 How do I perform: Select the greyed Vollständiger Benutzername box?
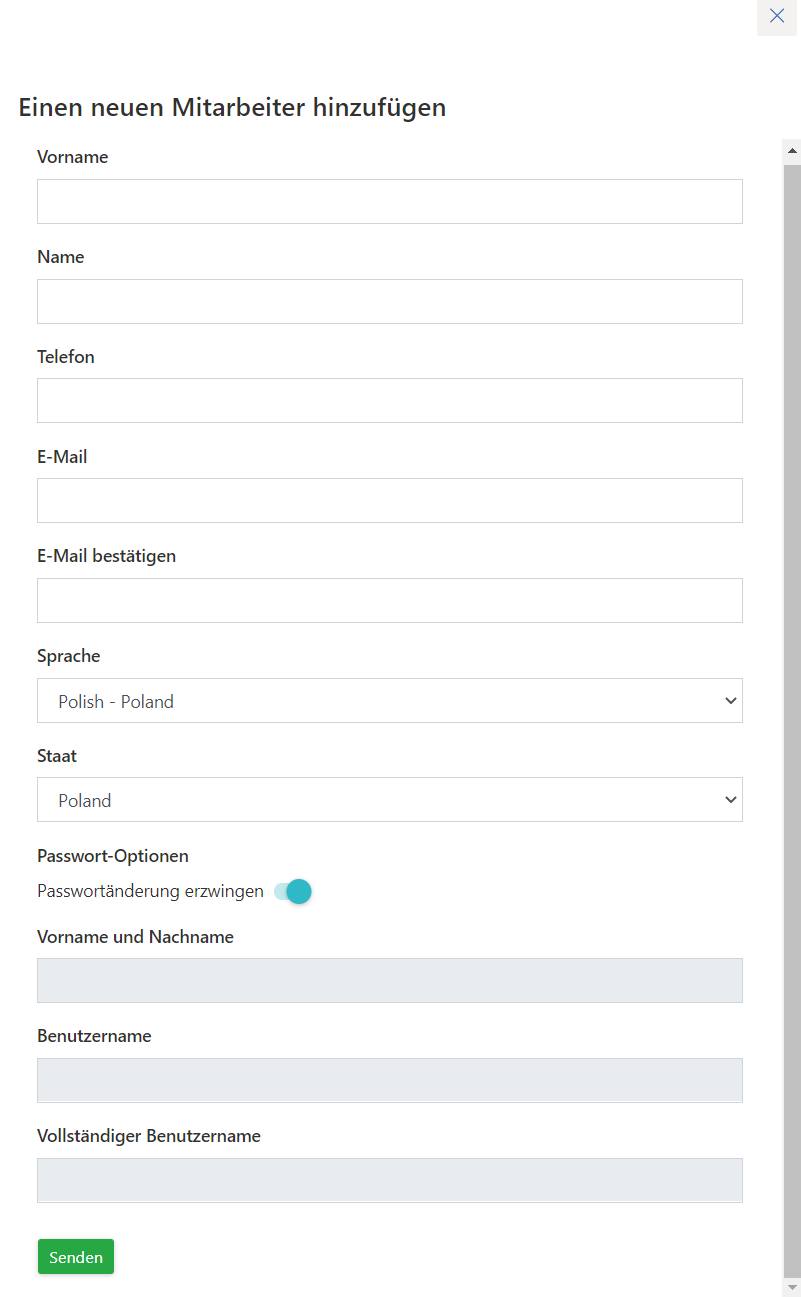click(390, 1180)
